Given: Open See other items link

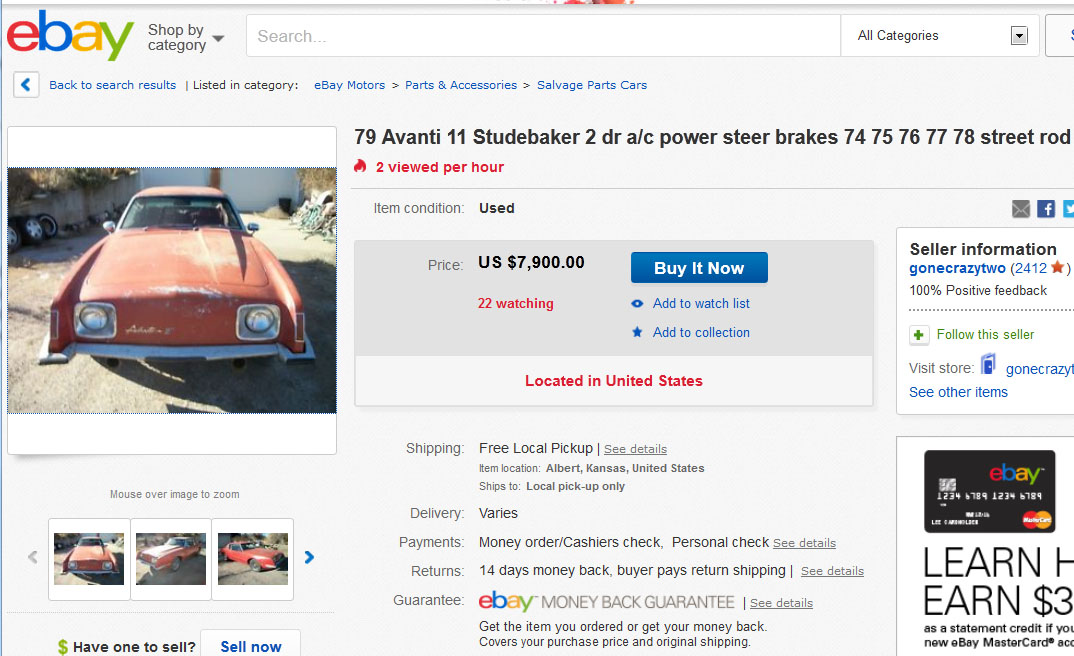Looking at the screenshot, I should pyautogui.click(x=958, y=392).
